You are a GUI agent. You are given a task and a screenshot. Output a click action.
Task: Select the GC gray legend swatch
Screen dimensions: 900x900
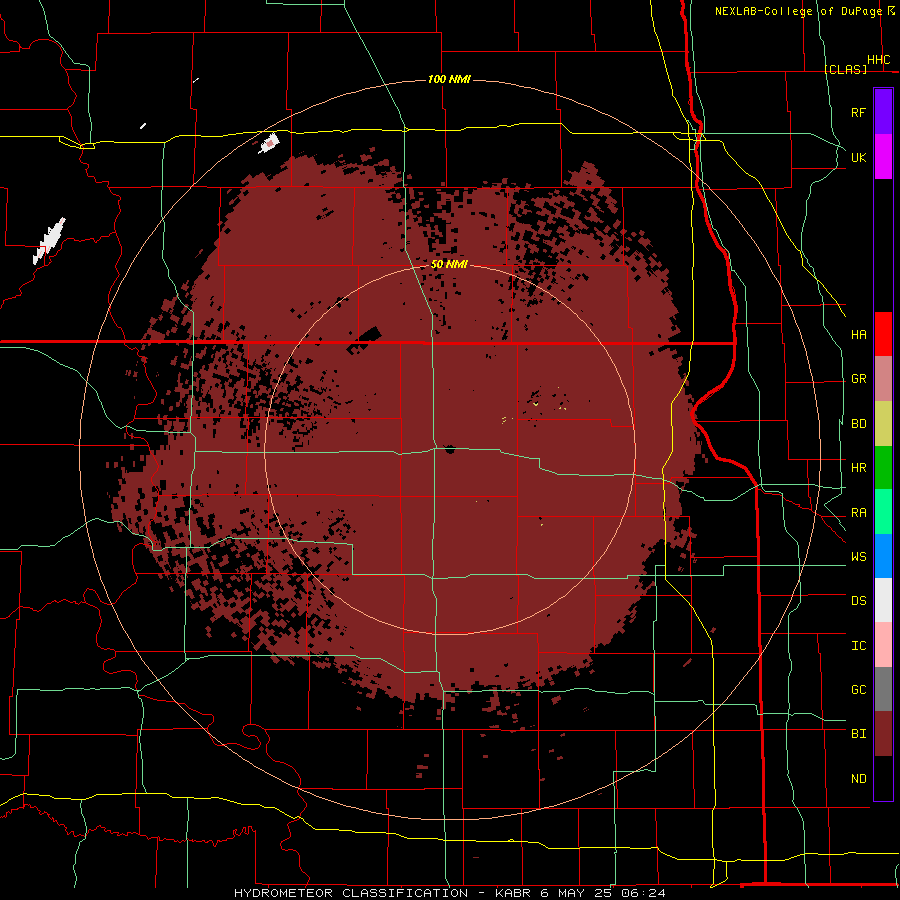tap(883, 689)
